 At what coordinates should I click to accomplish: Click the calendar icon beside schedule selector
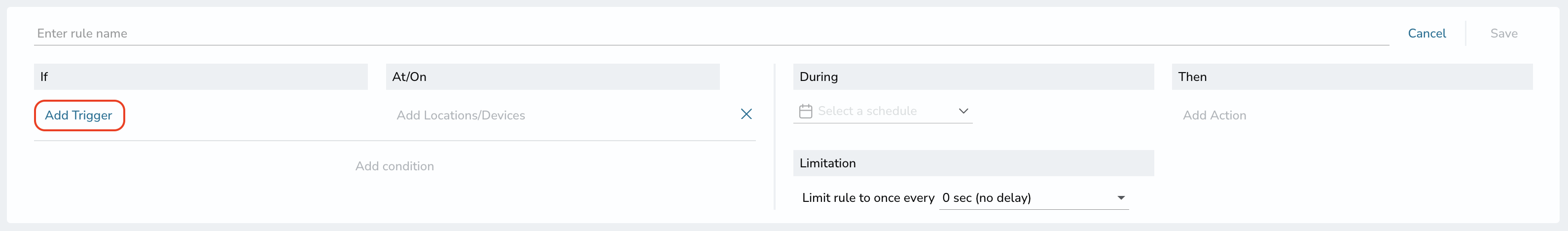click(x=805, y=111)
